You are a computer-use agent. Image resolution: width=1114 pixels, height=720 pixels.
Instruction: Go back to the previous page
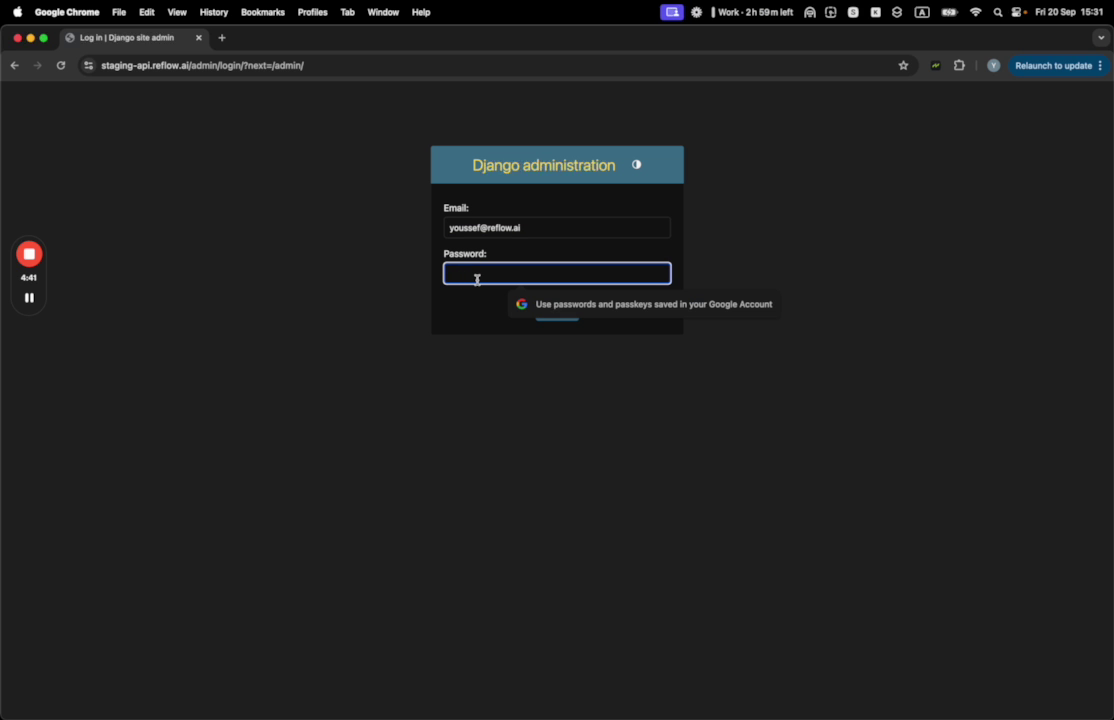point(15,65)
